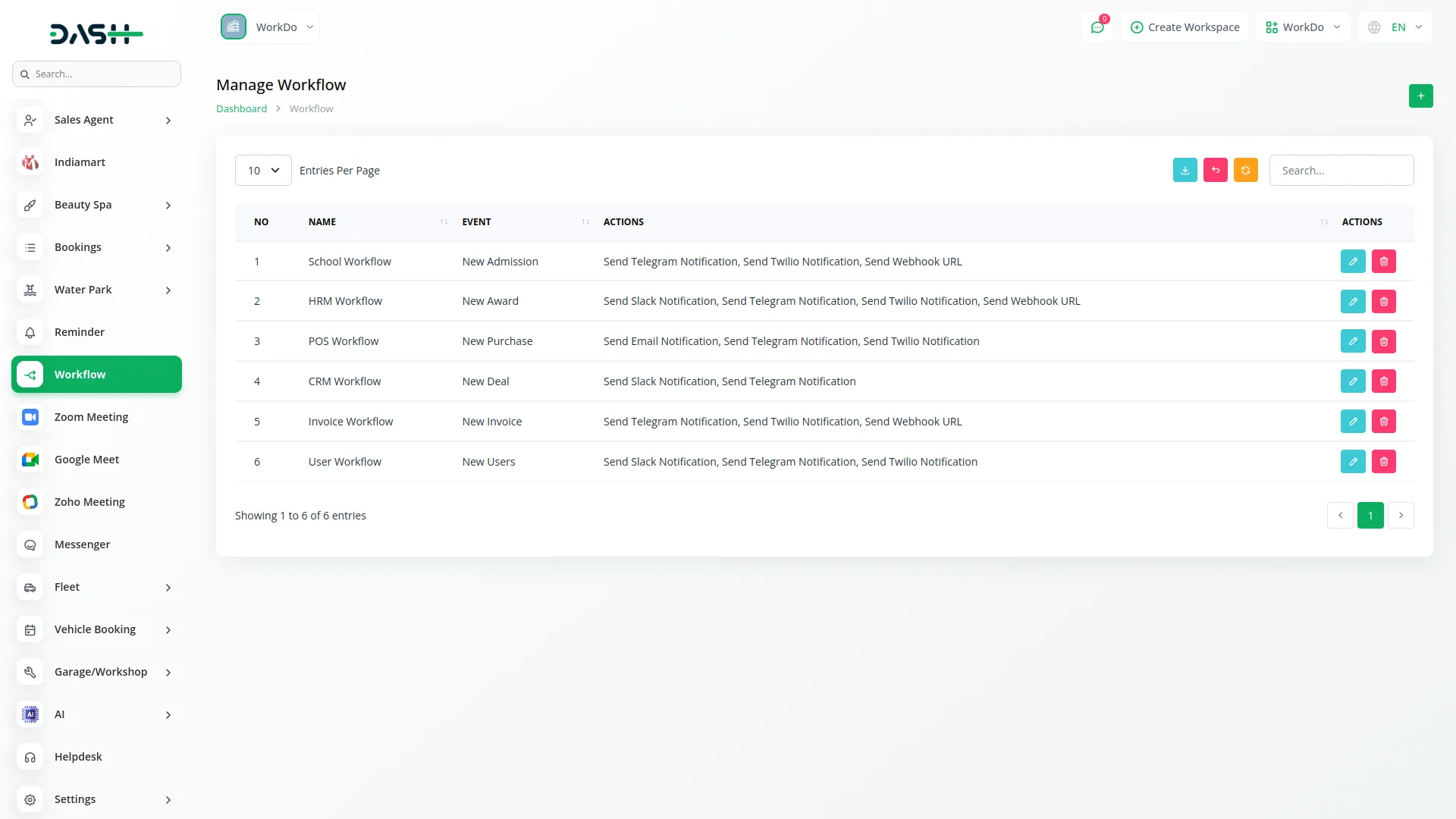
Task: Click the export/download icon above the table
Action: 1185,170
